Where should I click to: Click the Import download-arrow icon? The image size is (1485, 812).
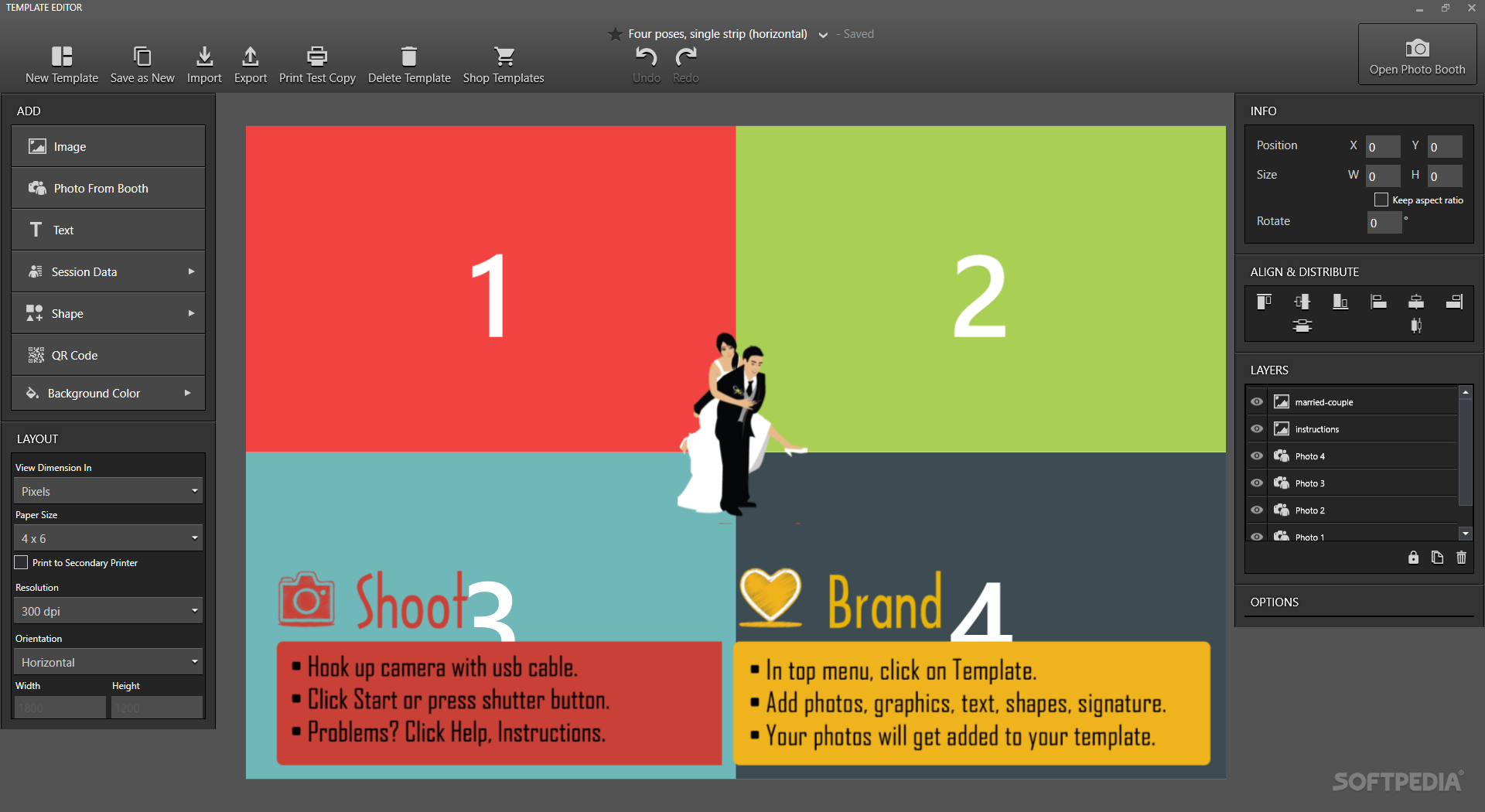[204, 56]
